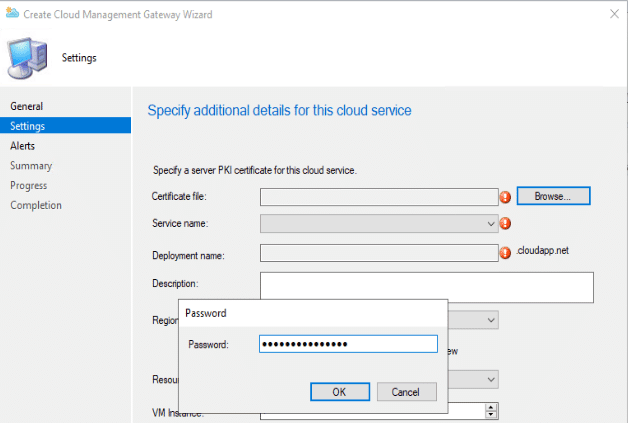Expand the Service name dropdown
Image resolution: width=628 pixels, height=423 pixels.
[491, 224]
